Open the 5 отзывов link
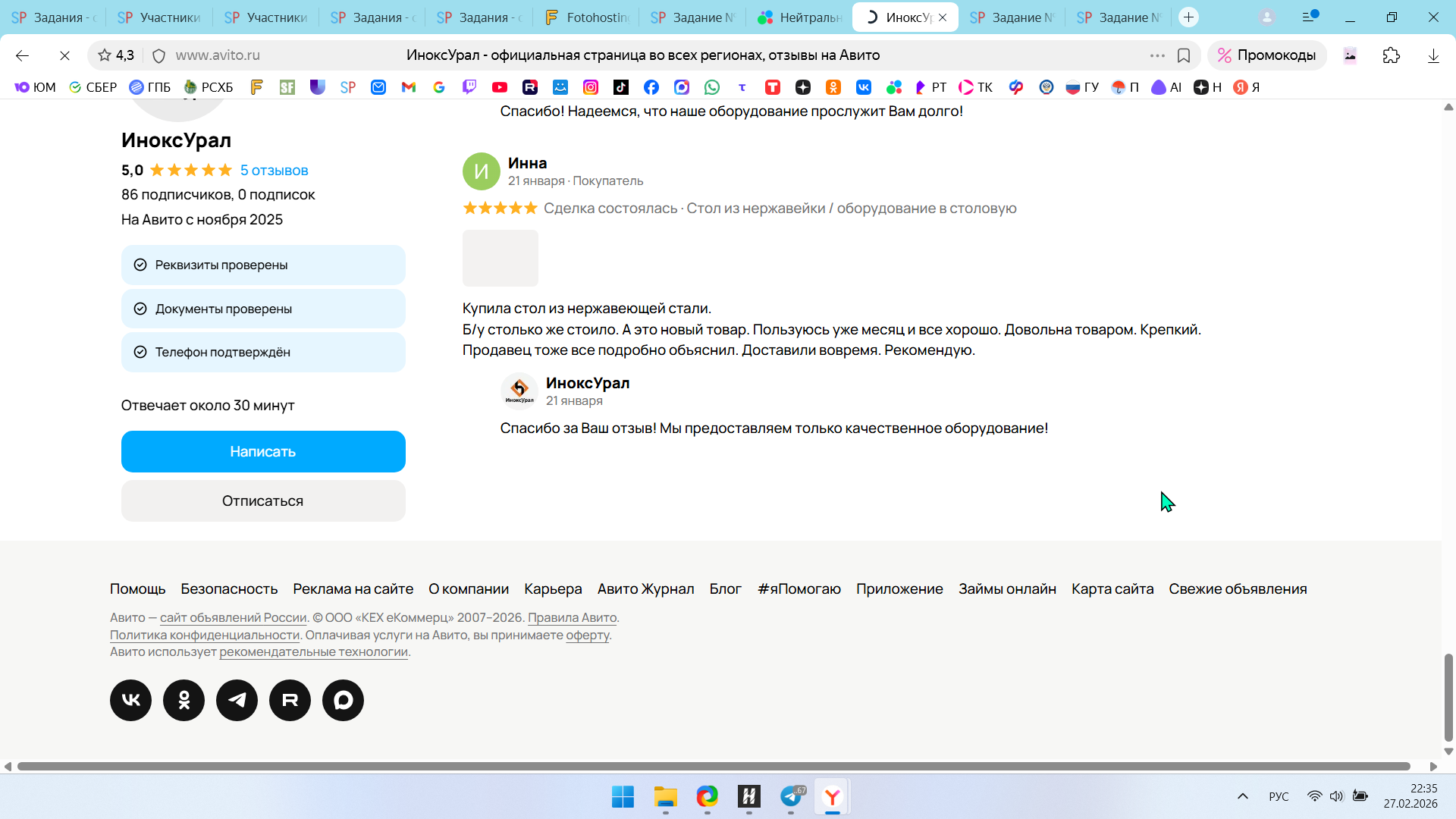Screen dimensions: 1456x819 (x=274, y=171)
